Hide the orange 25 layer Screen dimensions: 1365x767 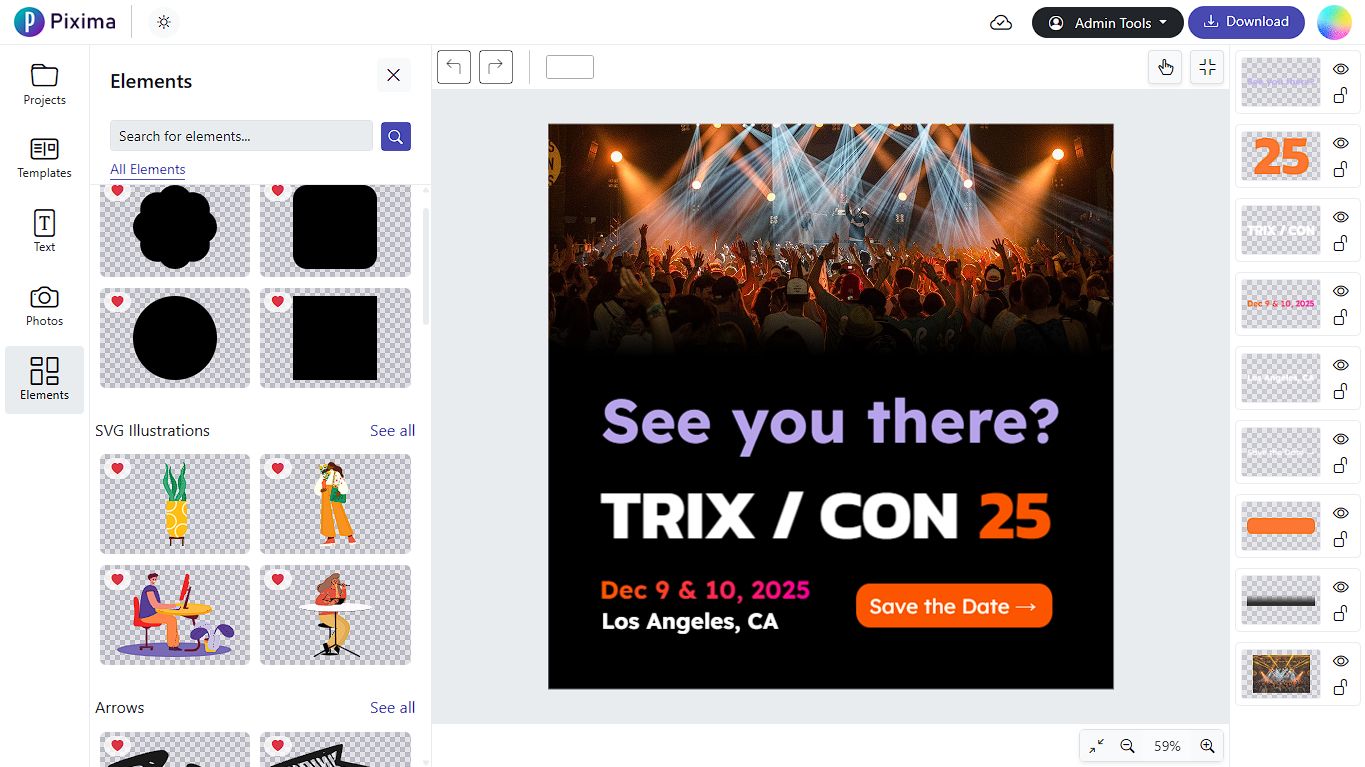click(x=1341, y=143)
